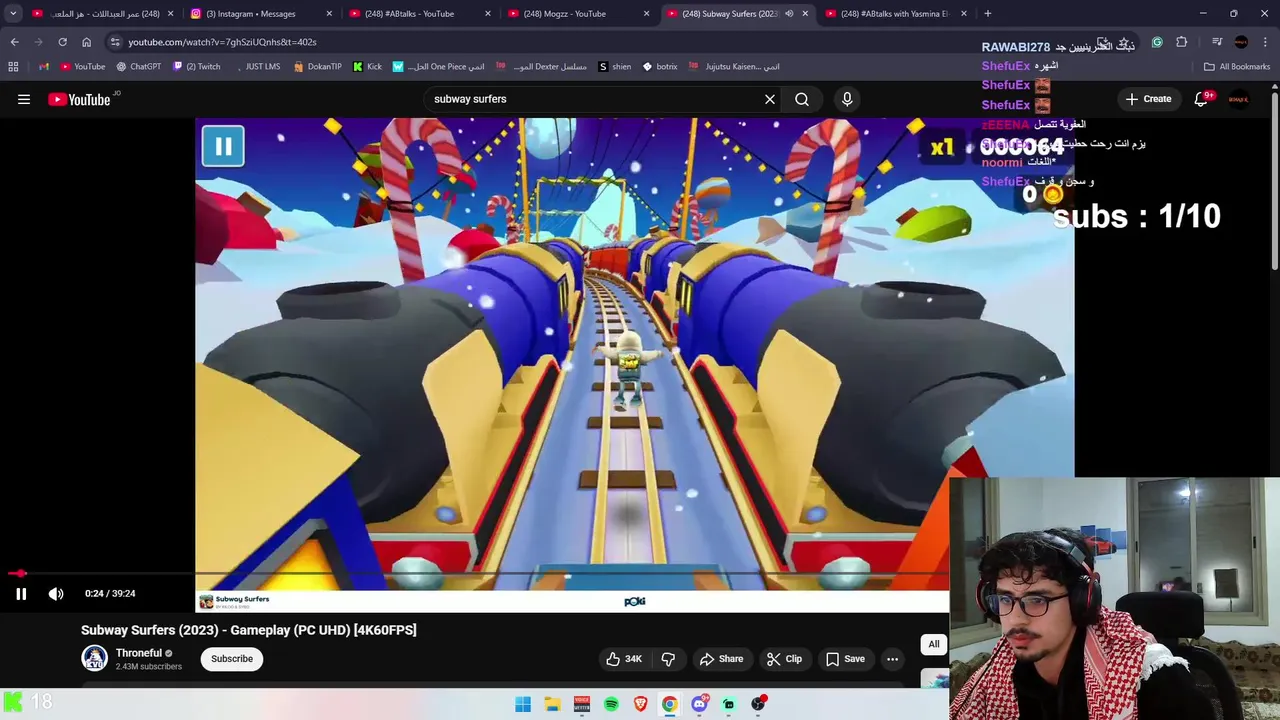
Task: Click the video title text
Action: point(249,630)
